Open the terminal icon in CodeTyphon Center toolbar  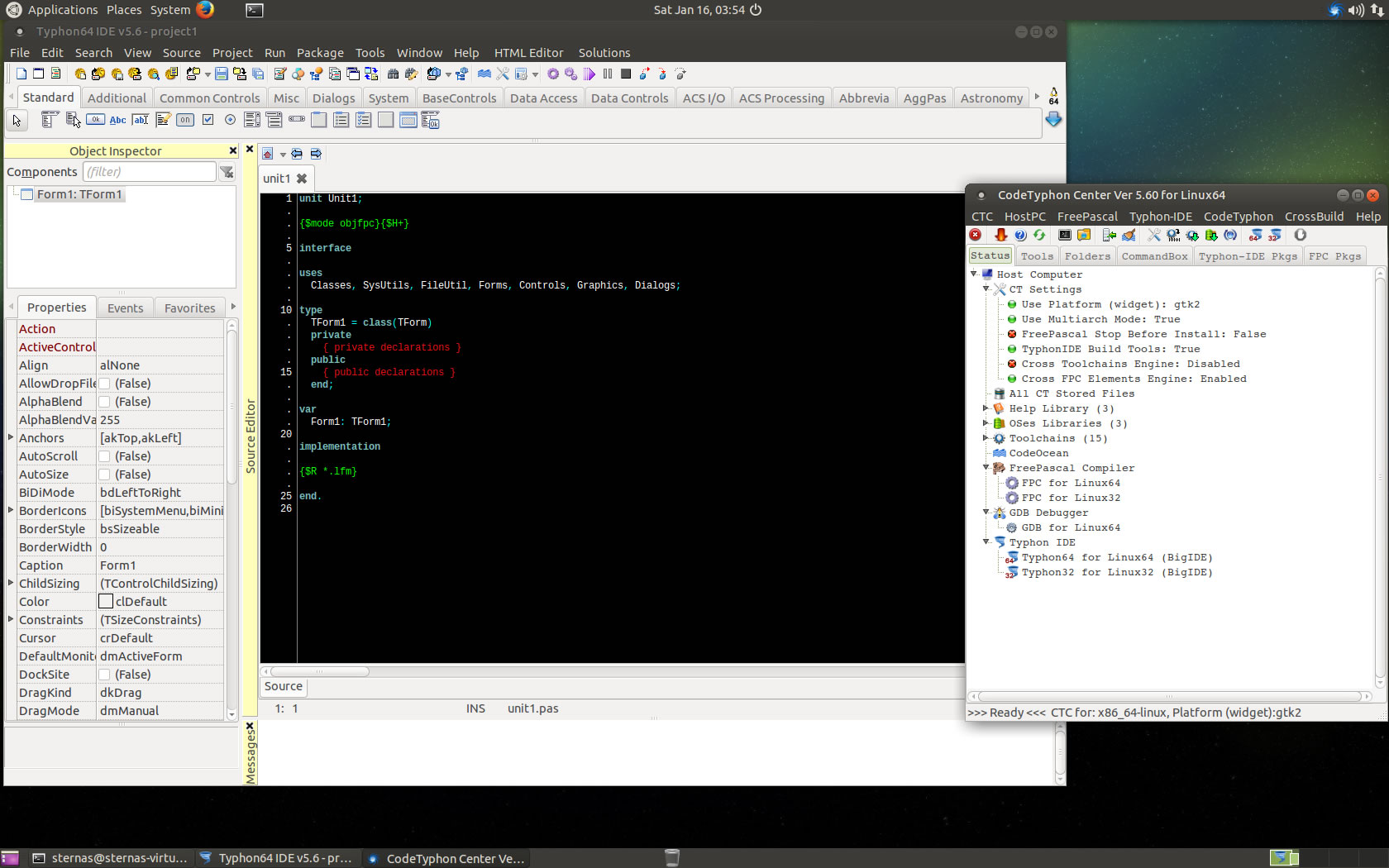tap(1065, 236)
